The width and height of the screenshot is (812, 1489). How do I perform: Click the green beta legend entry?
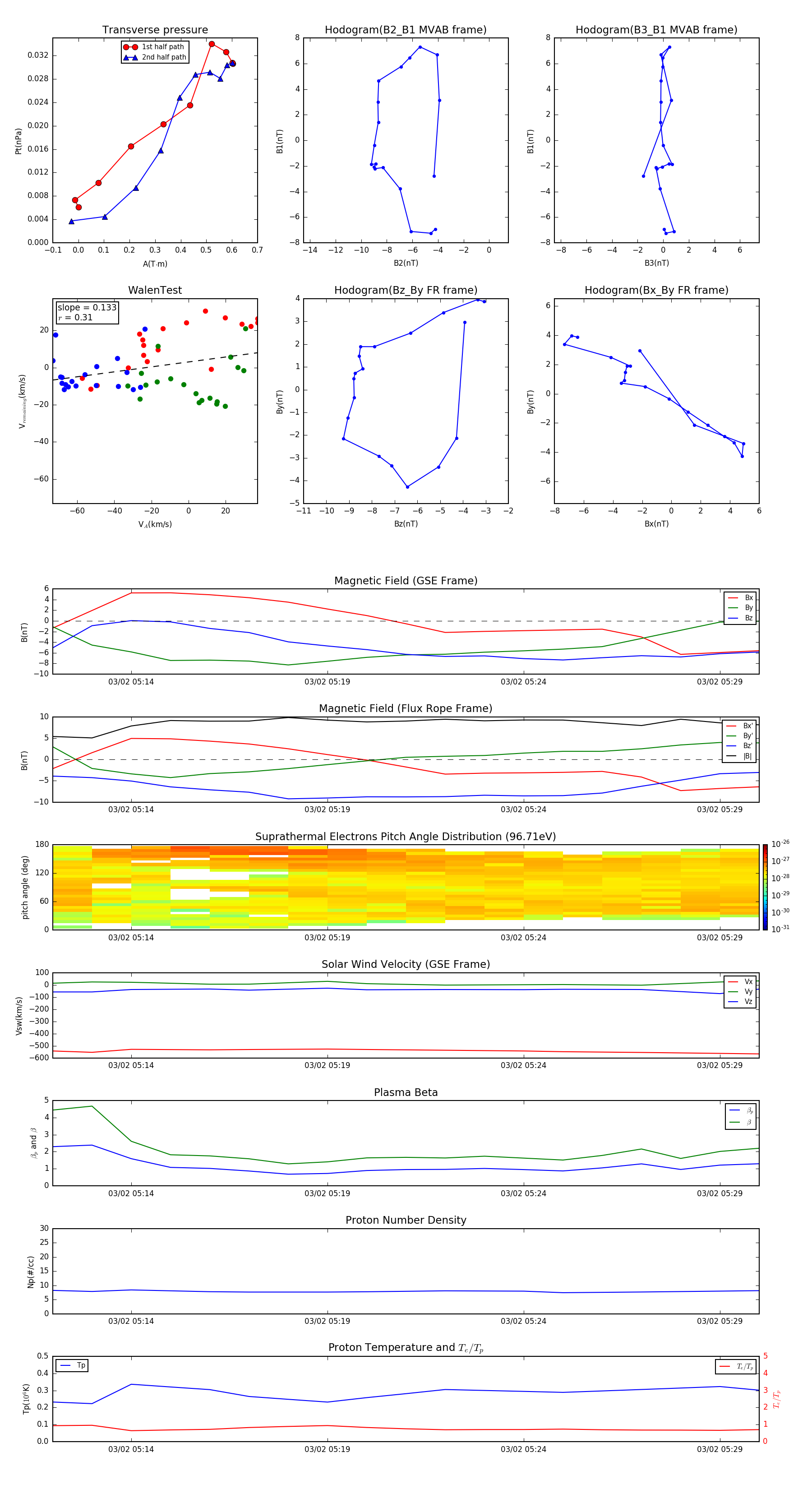pyautogui.click(x=741, y=1122)
